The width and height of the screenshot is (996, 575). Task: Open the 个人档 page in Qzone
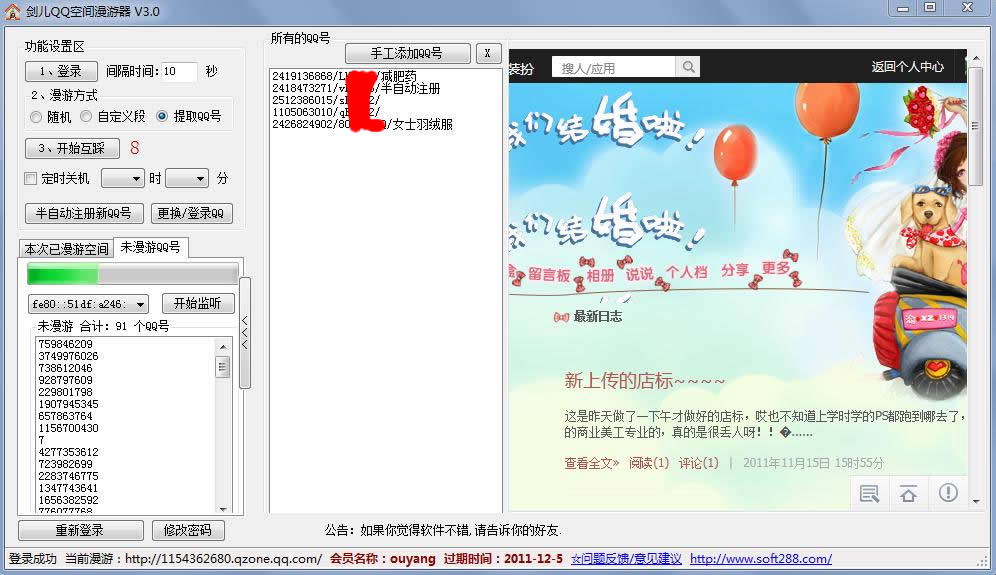tap(686, 272)
